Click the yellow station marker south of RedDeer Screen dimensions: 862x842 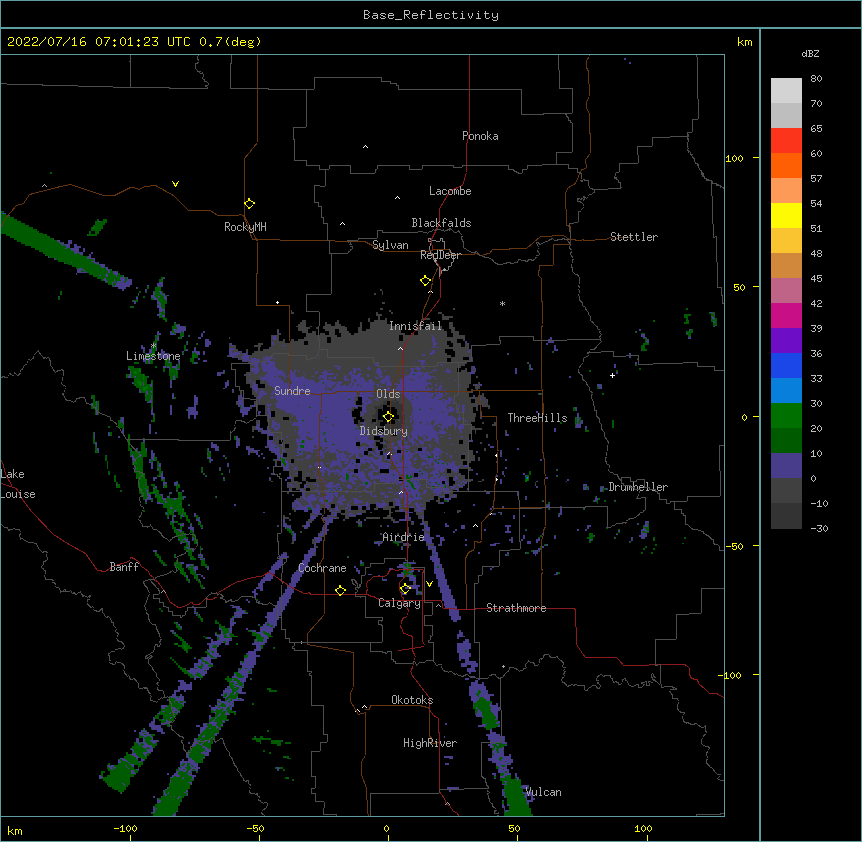pyautogui.click(x=425, y=281)
